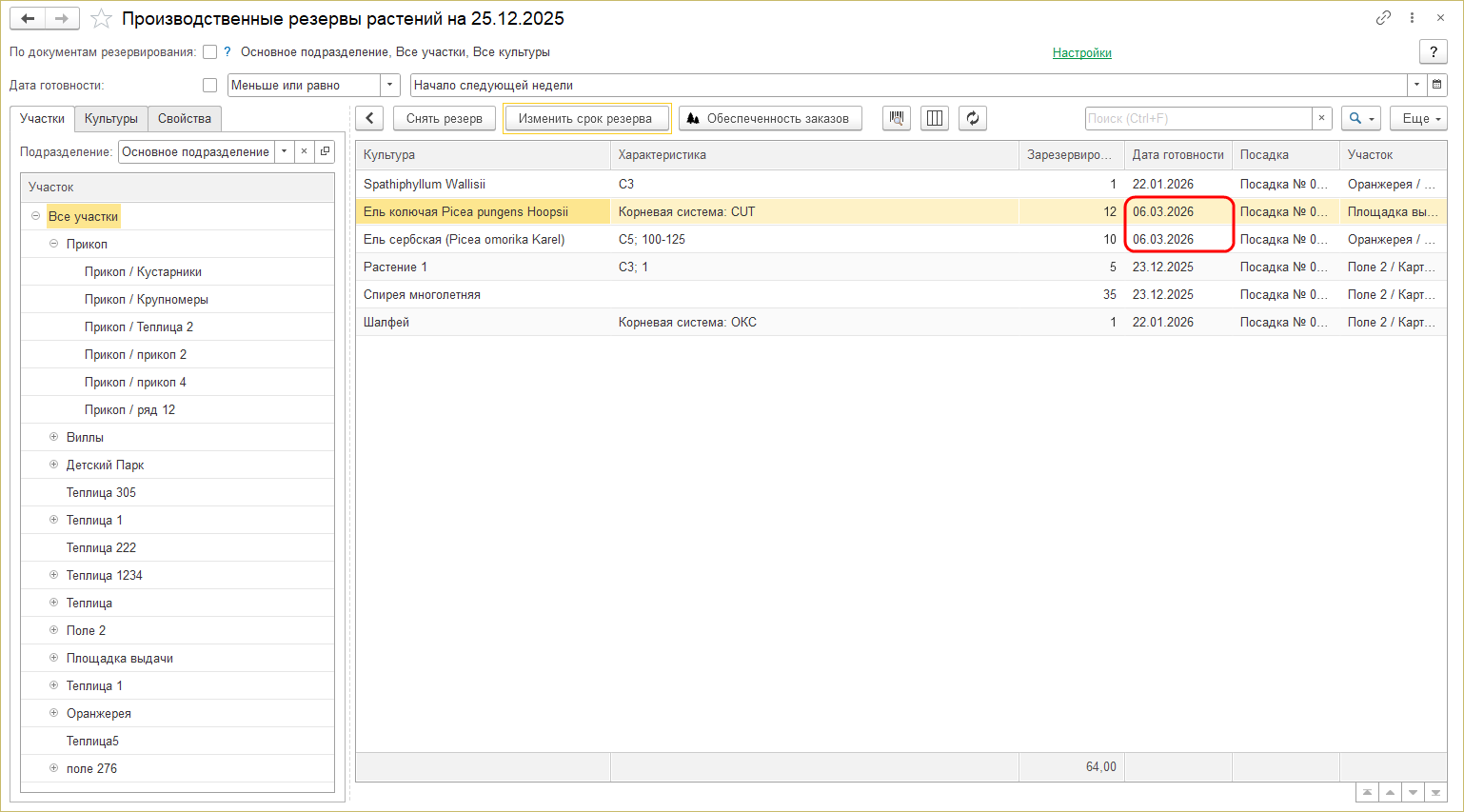Click the Начало следующей недели value field

pos(908,85)
